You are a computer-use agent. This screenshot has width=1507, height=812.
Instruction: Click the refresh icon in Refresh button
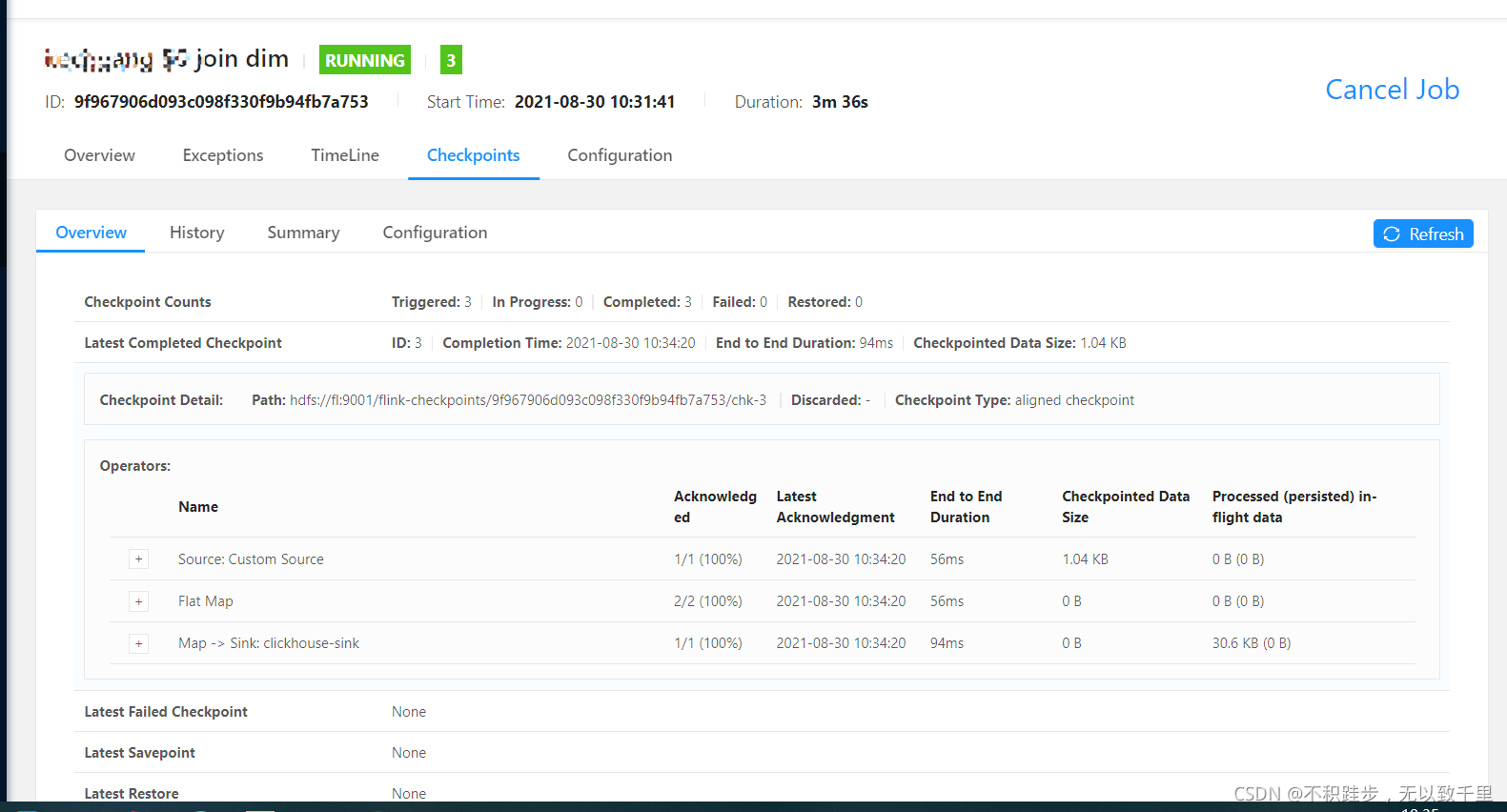pyautogui.click(x=1392, y=234)
